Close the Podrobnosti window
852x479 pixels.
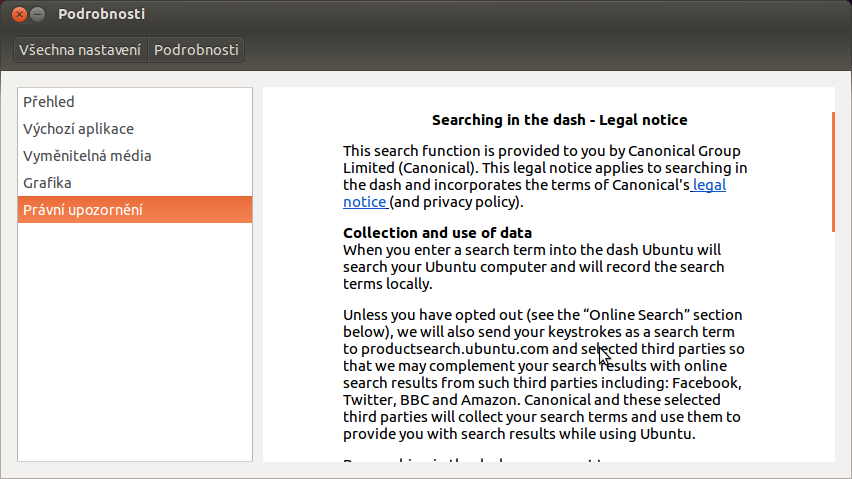(20, 14)
